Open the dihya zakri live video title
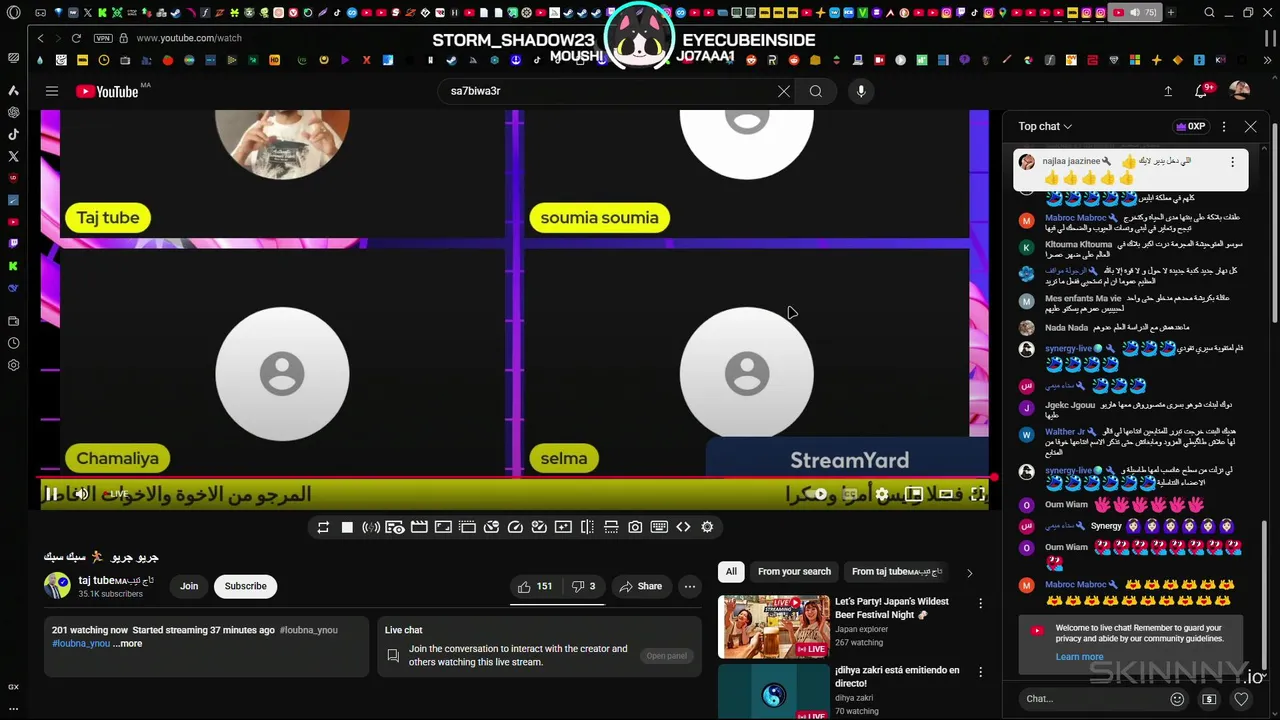The image size is (1280, 720). coord(897,676)
